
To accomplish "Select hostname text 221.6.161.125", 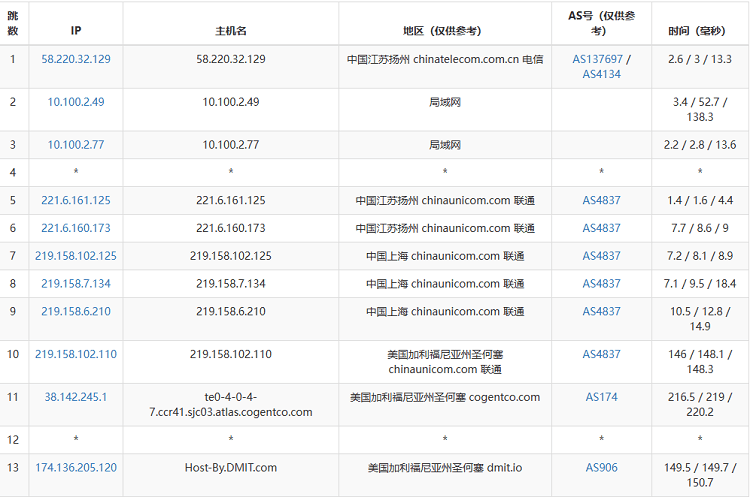I will pos(231,200).
